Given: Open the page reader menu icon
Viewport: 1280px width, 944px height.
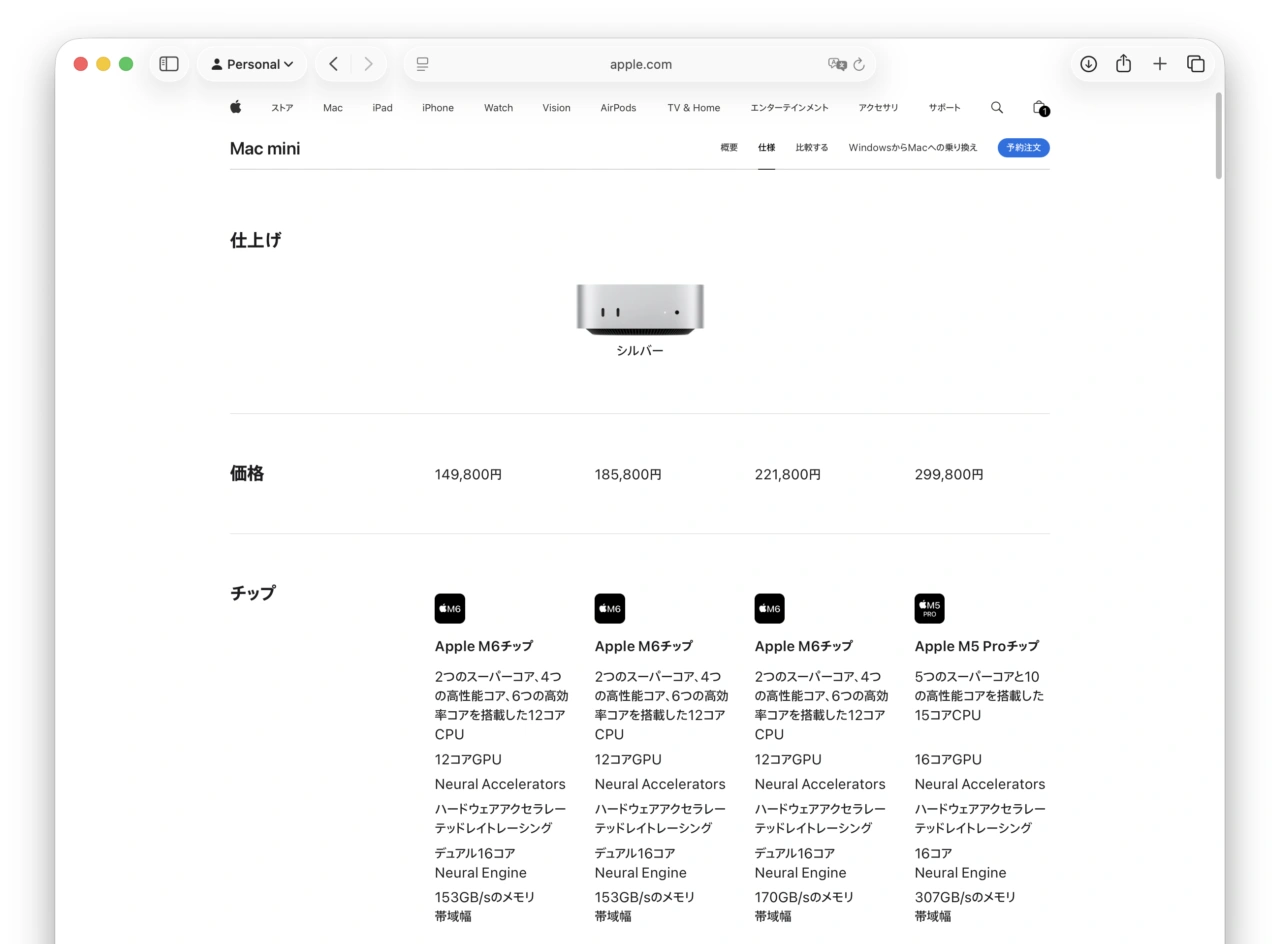Looking at the screenshot, I should pyautogui.click(x=422, y=64).
